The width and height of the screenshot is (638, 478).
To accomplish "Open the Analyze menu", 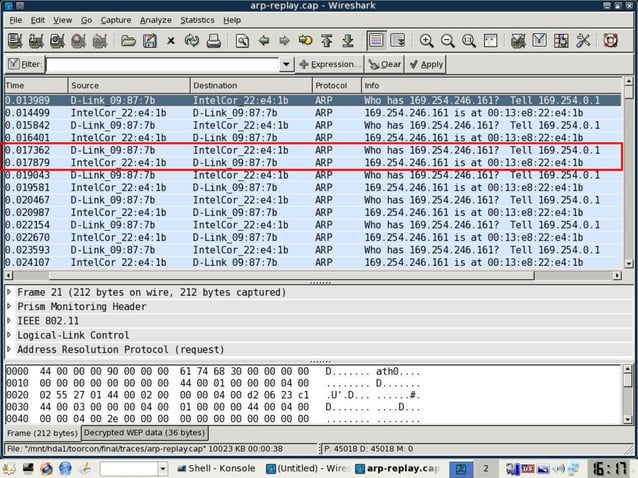I will (x=155, y=19).
